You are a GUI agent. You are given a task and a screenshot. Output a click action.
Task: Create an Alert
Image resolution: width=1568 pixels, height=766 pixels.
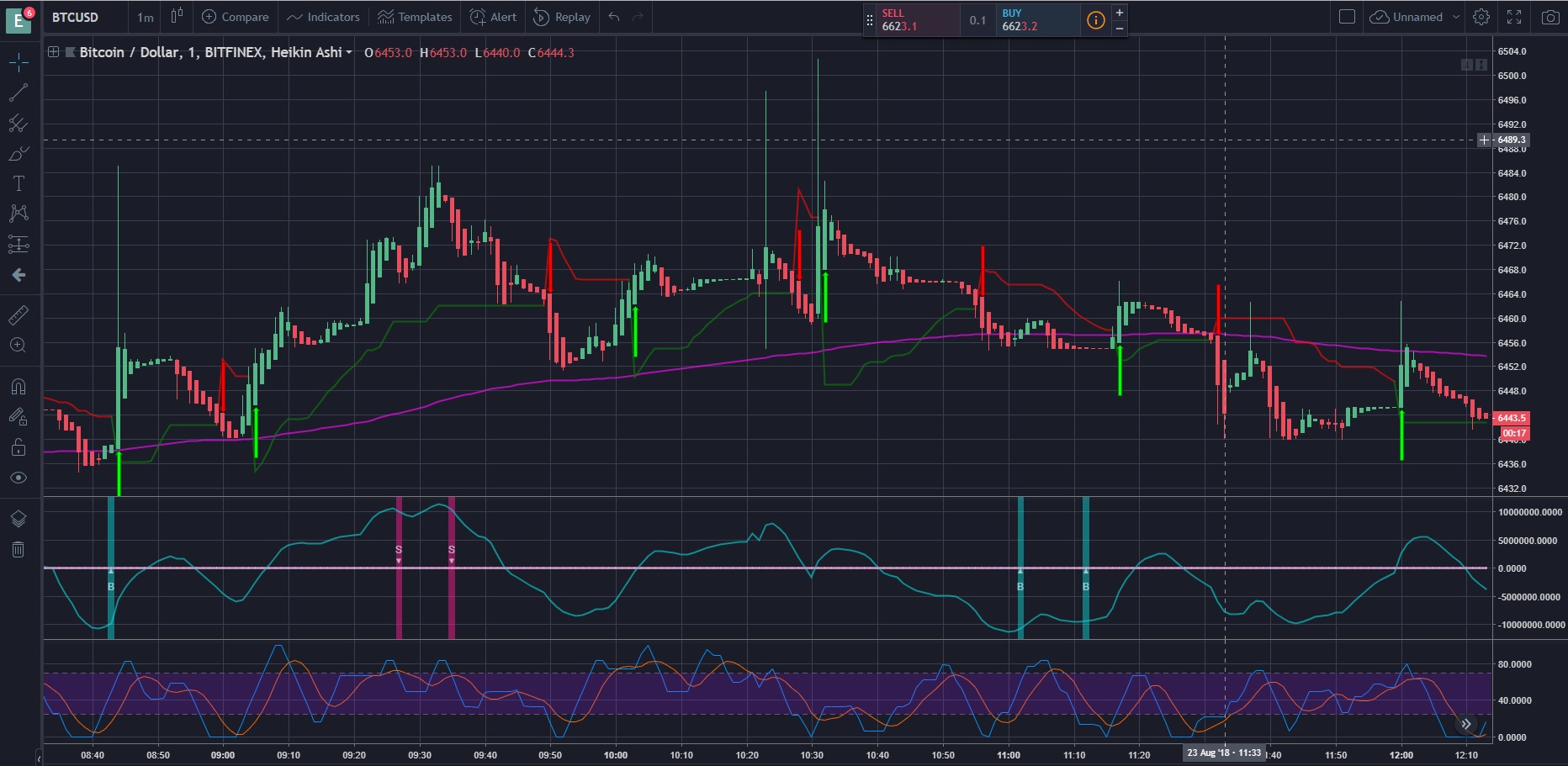tap(494, 17)
